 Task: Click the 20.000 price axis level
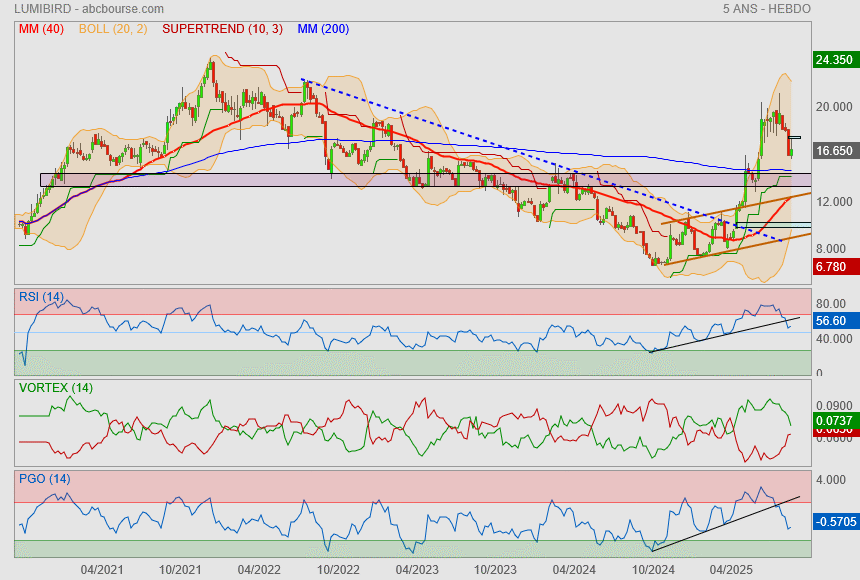834,107
